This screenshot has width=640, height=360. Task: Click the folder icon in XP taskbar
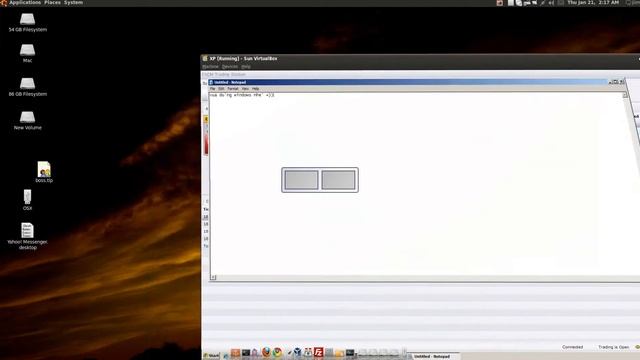pos(339,353)
